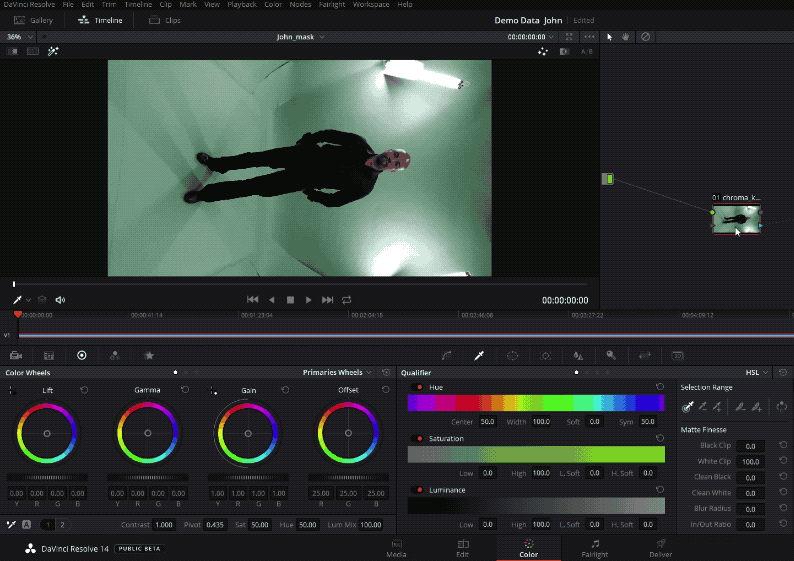Open the Motion Effects star icon

coord(149,355)
